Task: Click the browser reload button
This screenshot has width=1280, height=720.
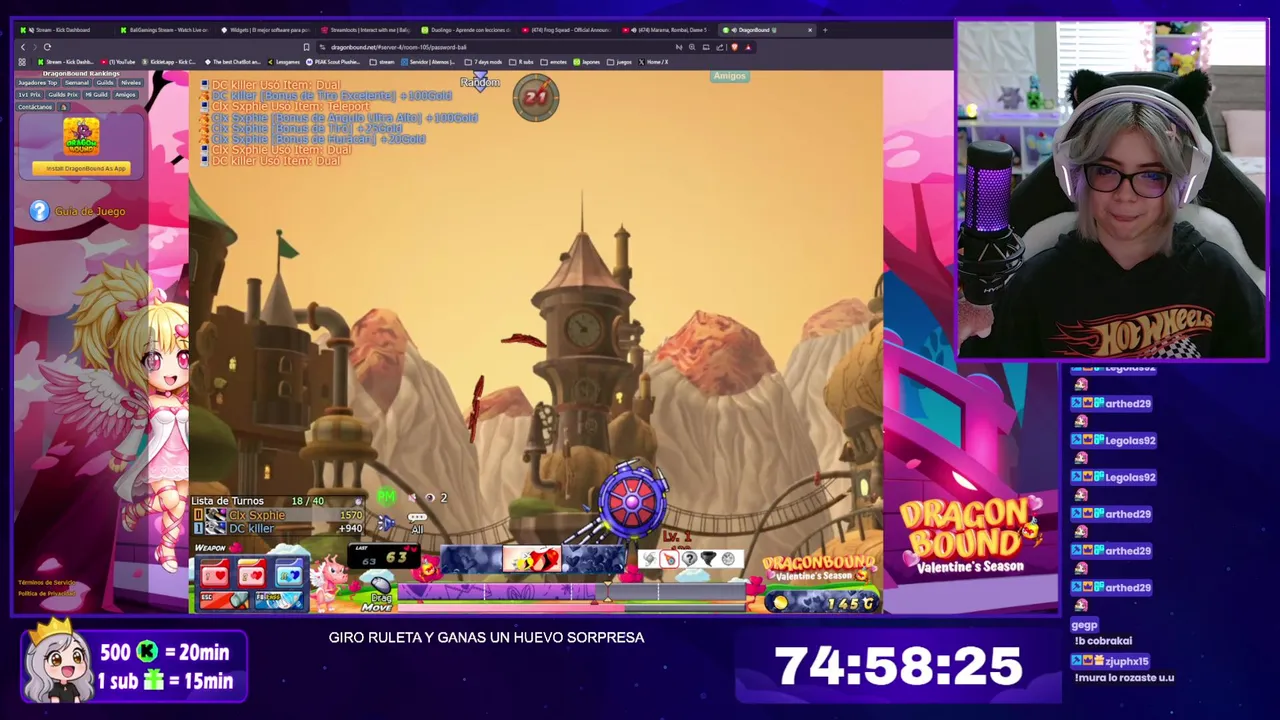Action: tap(47, 47)
